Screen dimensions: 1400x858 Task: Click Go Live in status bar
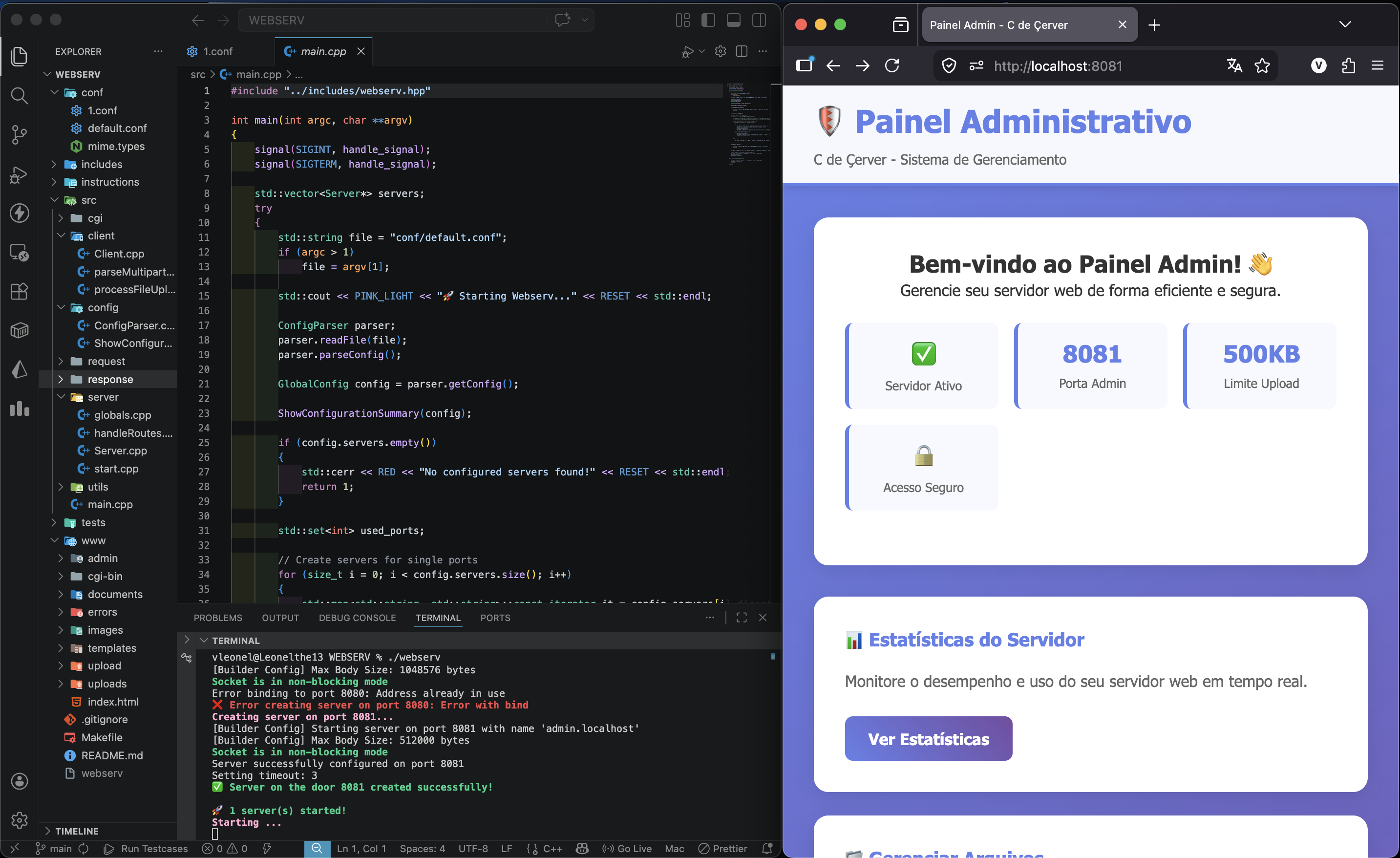pos(627,848)
